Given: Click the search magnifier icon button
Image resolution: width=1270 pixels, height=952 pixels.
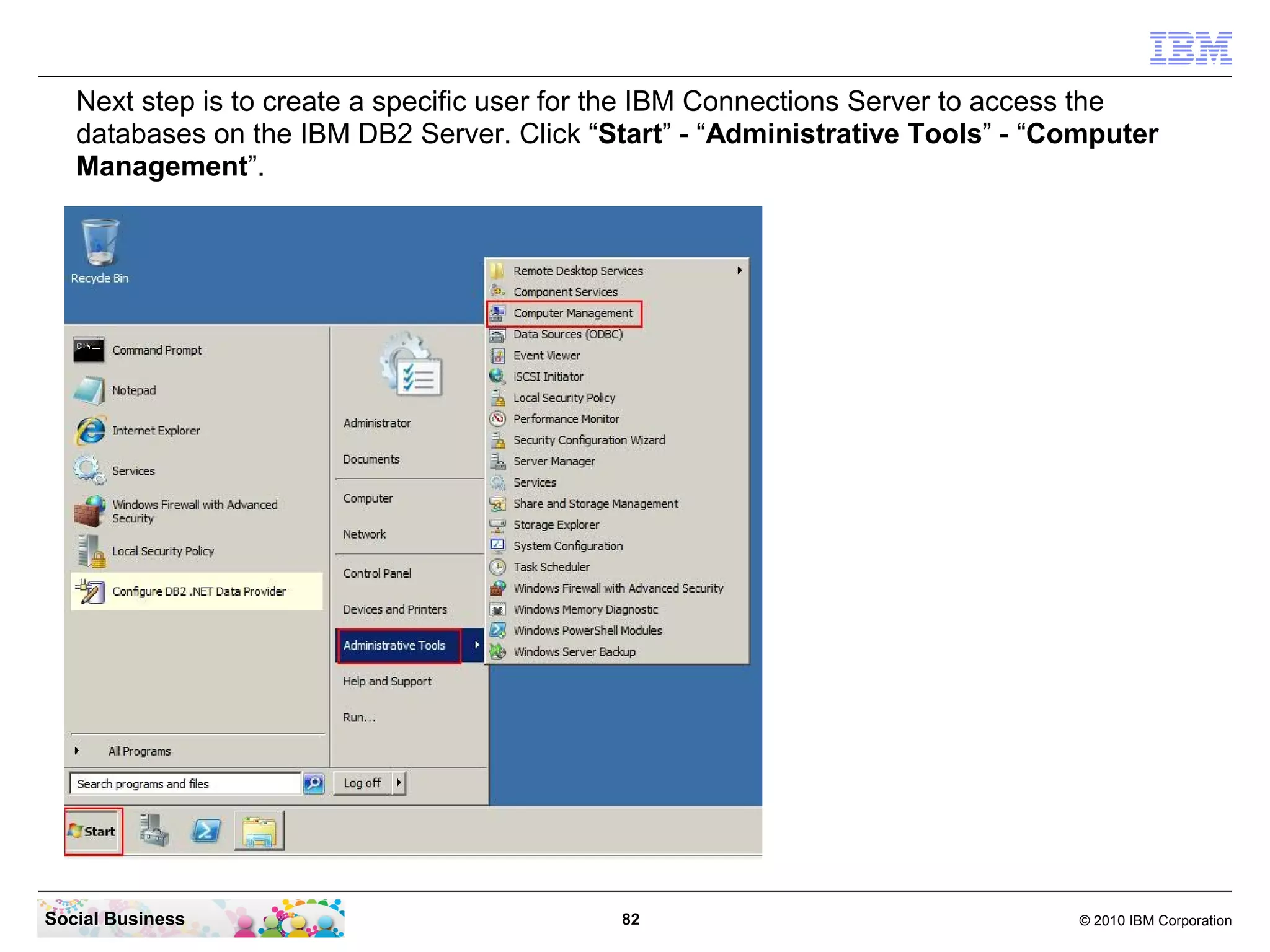Looking at the screenshot, I should coord(314,783).
